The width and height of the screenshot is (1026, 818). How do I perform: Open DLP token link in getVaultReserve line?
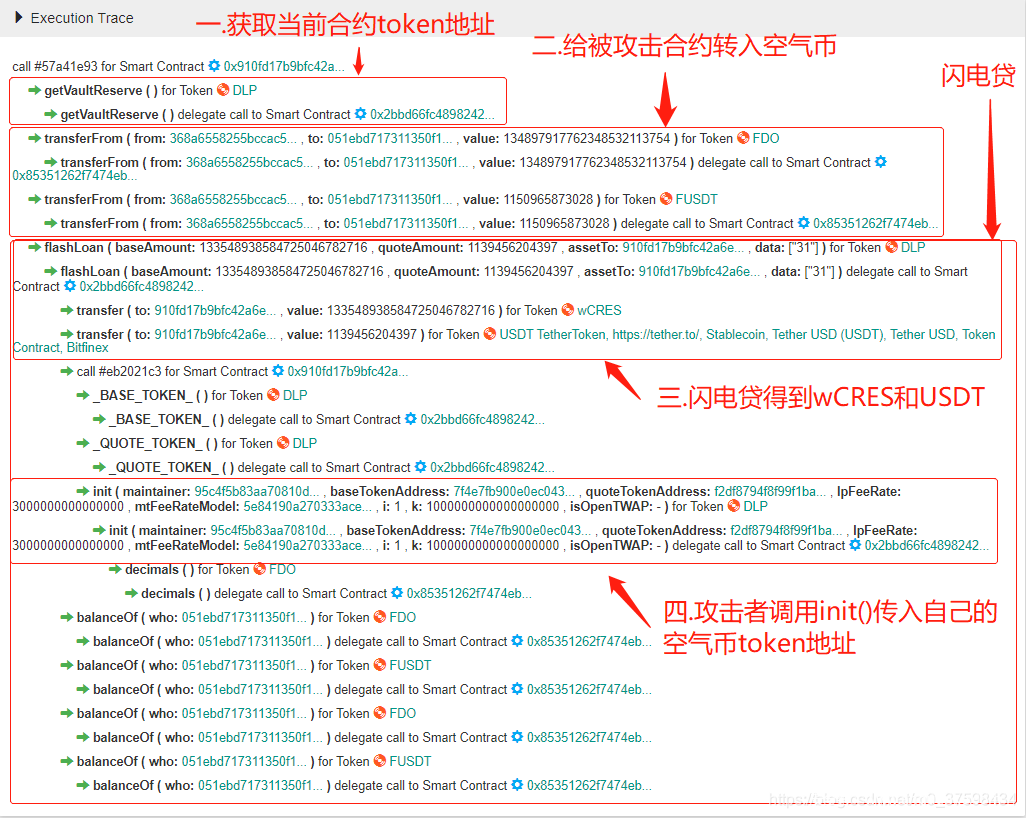(x=245, y=90)
